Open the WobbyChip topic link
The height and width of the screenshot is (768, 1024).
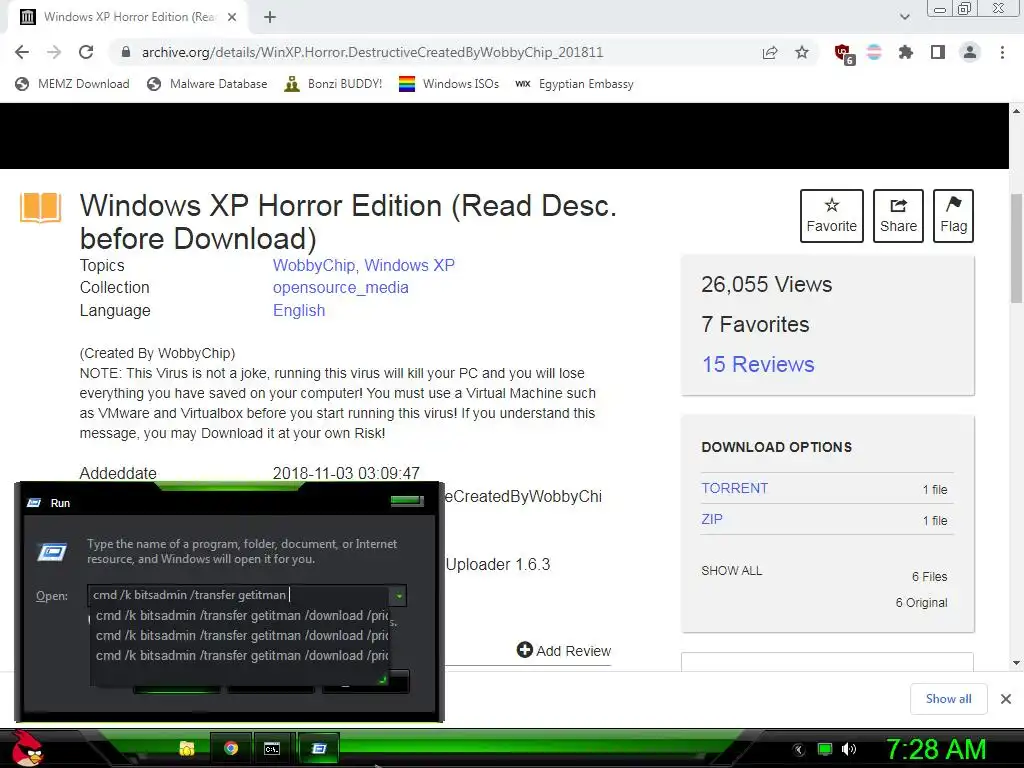pyautogui.click(x=313, y=265)
